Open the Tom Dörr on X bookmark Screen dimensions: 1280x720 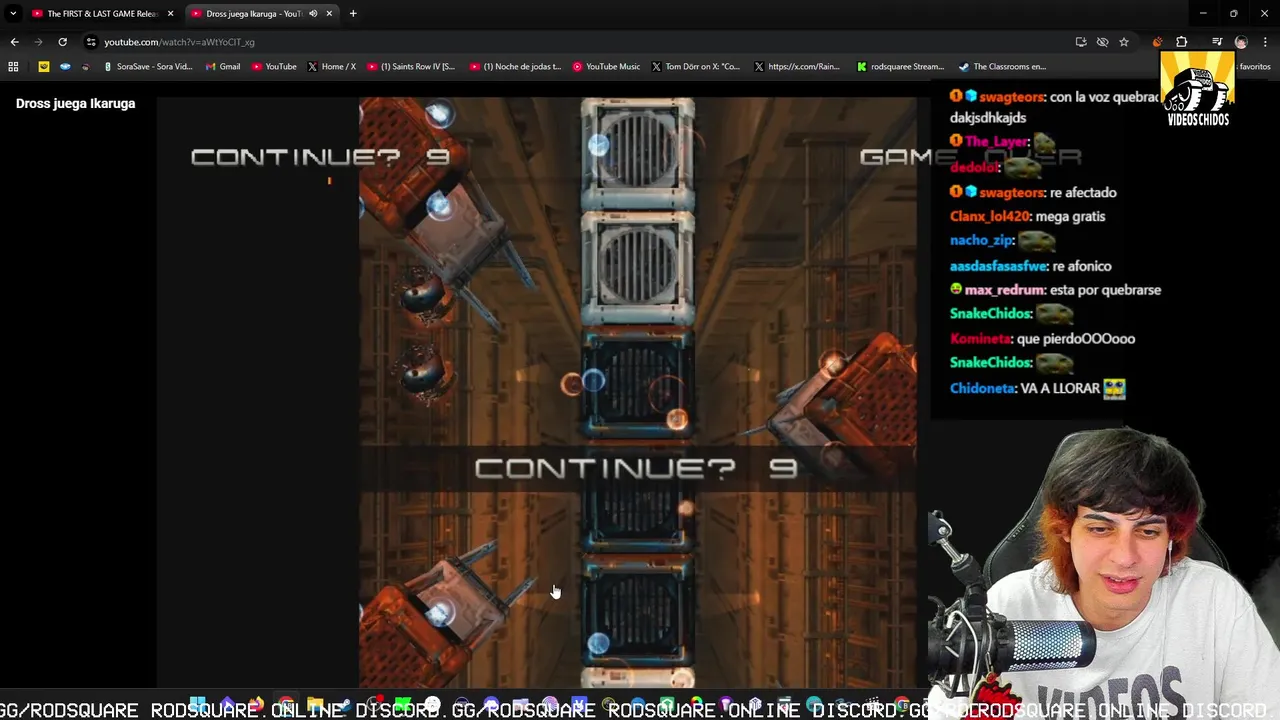tap(696, 67)
